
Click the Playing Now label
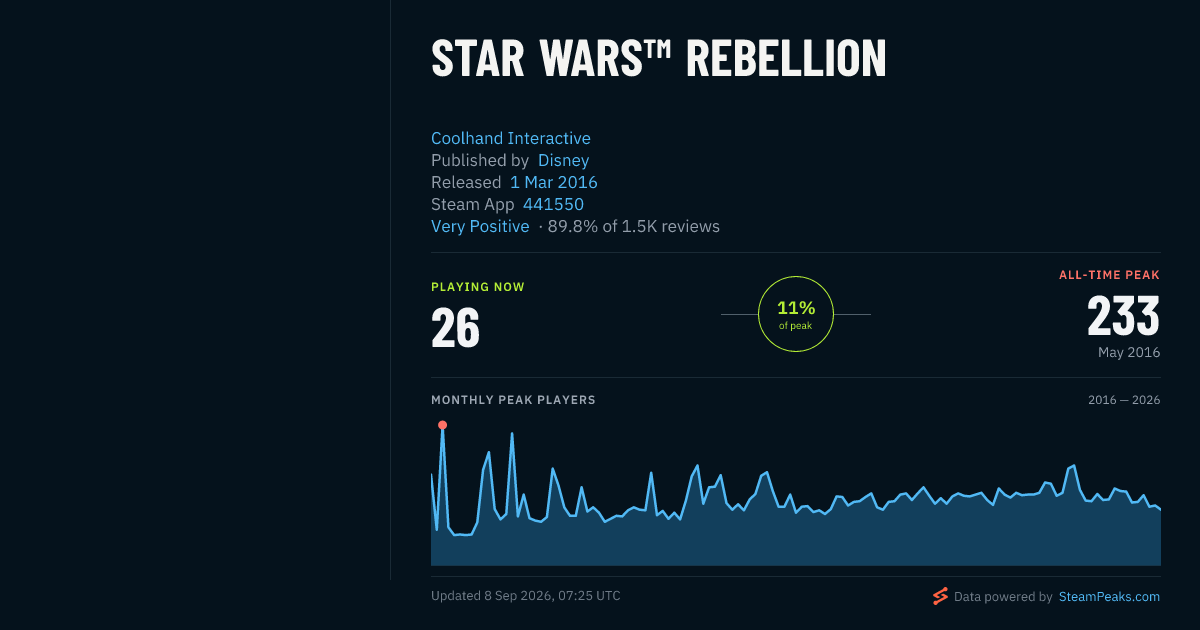478,287
